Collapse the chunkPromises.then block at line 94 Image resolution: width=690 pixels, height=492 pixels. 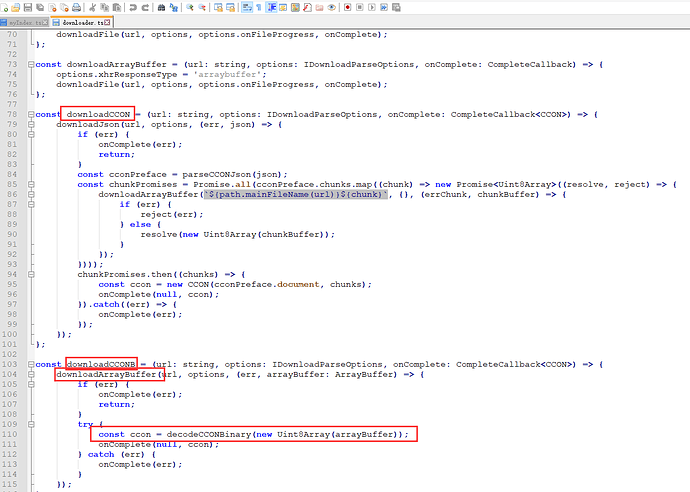click(31, 274)
